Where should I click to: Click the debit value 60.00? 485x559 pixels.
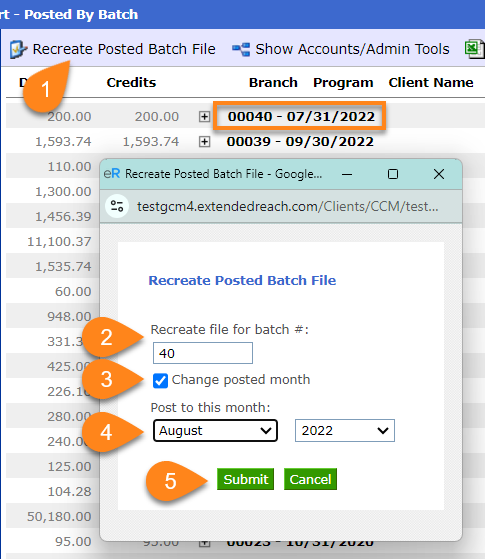[73, 292]
